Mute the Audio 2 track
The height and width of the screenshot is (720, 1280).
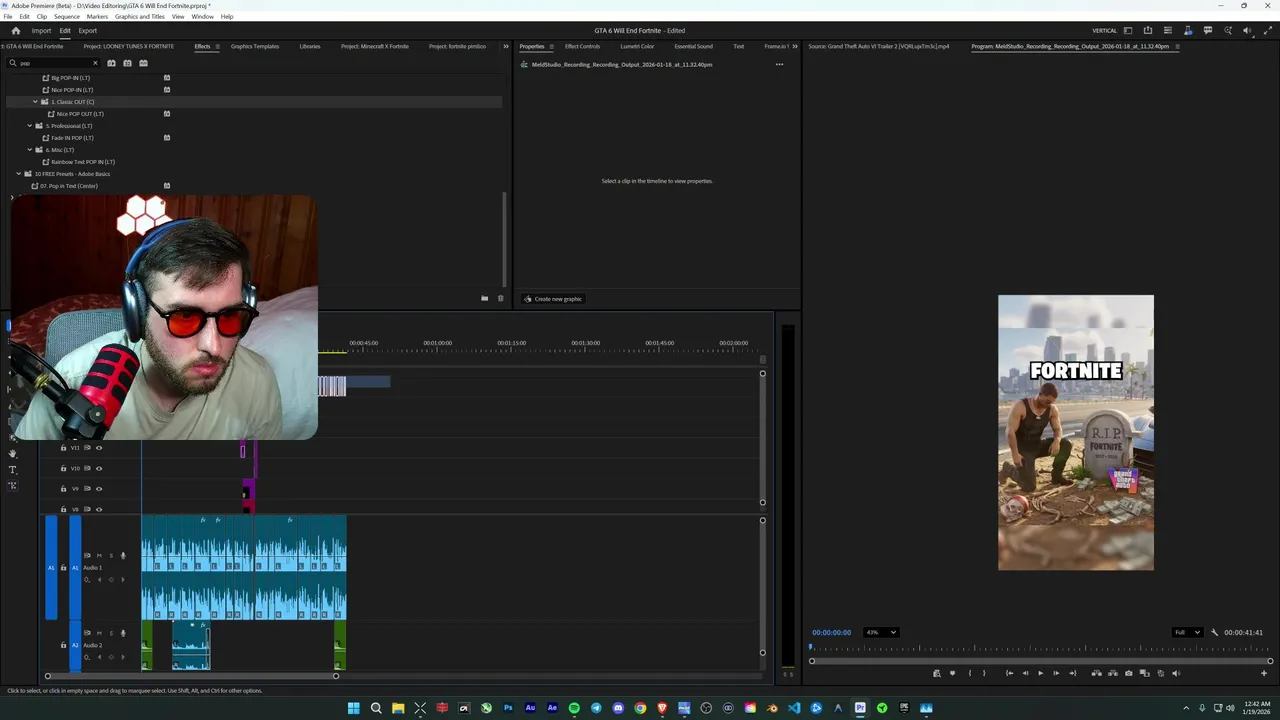coord(99,633)
